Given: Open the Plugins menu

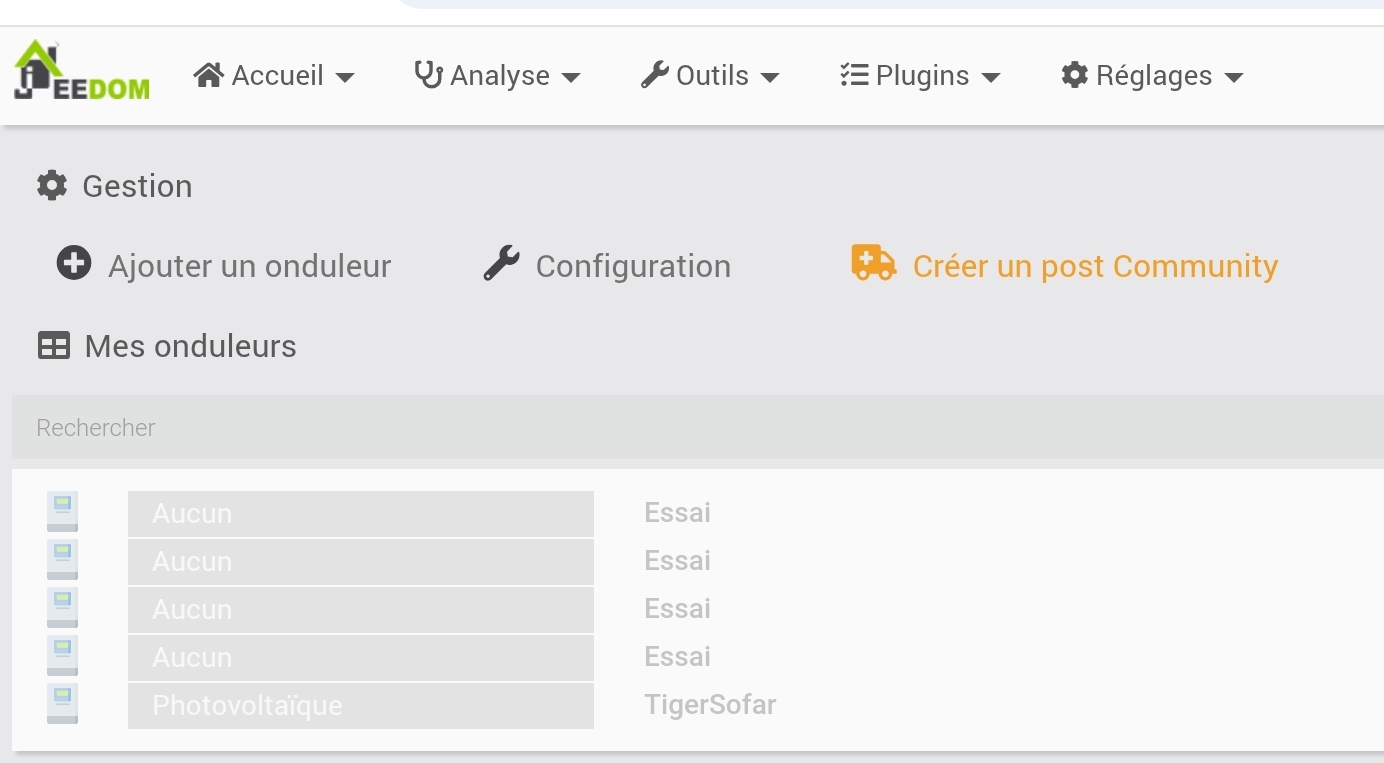Looking at the screenshot, I should pyautogui.click(x=920, y=76).
